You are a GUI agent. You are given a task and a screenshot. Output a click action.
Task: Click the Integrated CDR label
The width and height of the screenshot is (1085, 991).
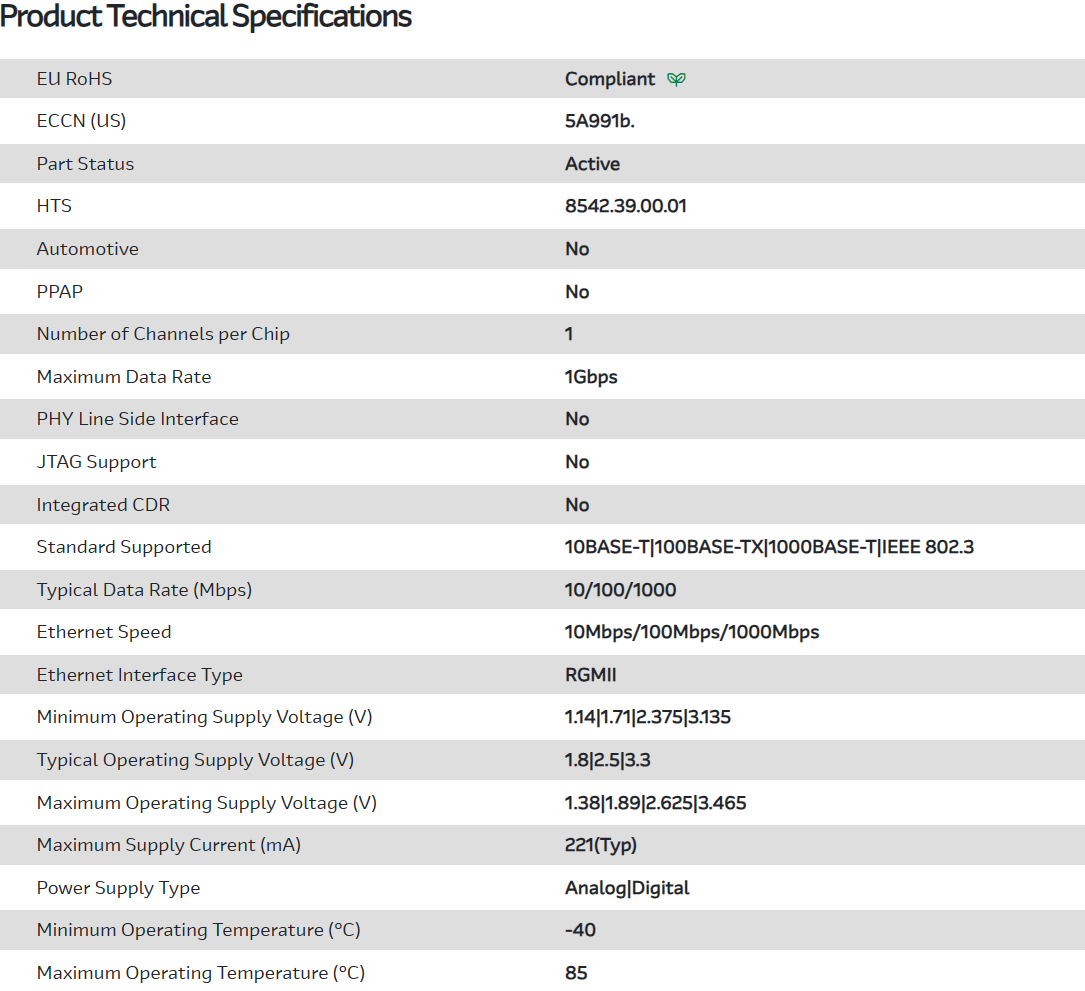click(104, 505)
